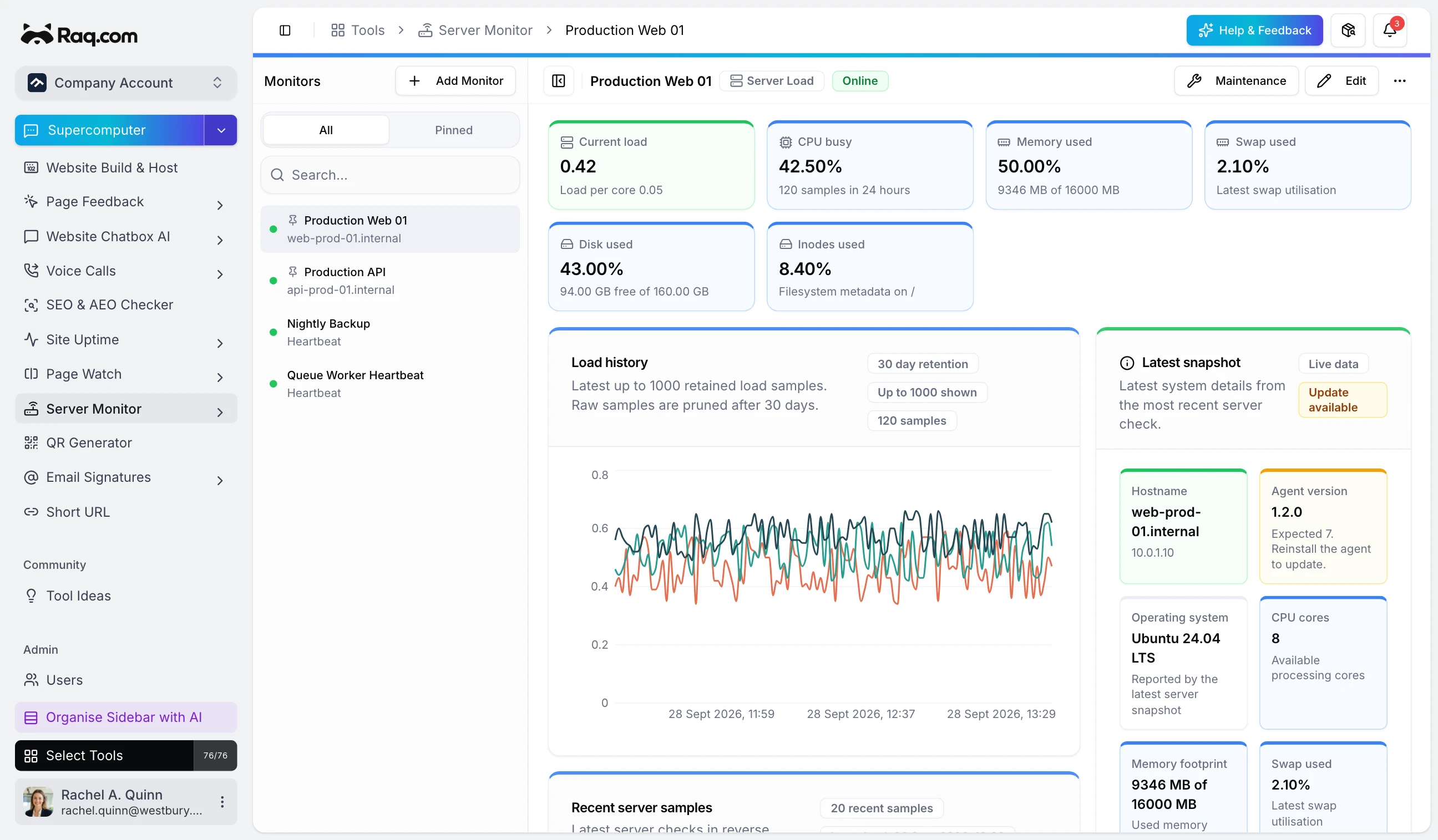Click the pin icon on Production Web 01

pyautogui.click(x=293, y=220)
